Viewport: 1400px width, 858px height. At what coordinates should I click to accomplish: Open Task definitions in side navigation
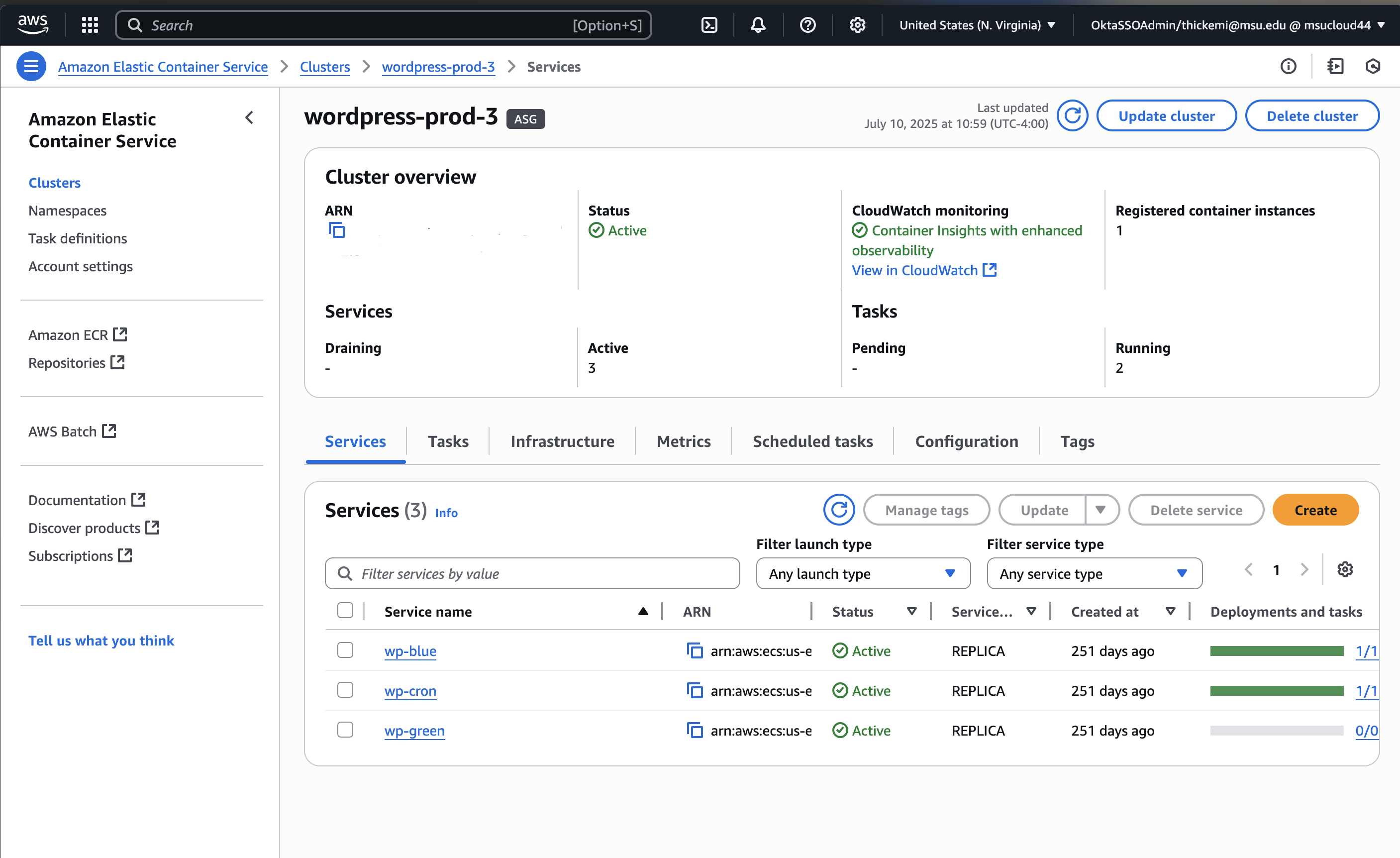(x=77, y=238)
